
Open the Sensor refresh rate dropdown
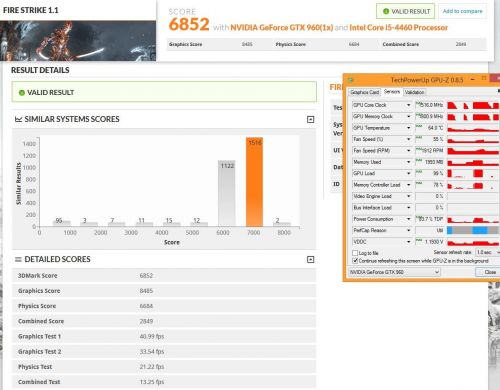tap(488, 252)
